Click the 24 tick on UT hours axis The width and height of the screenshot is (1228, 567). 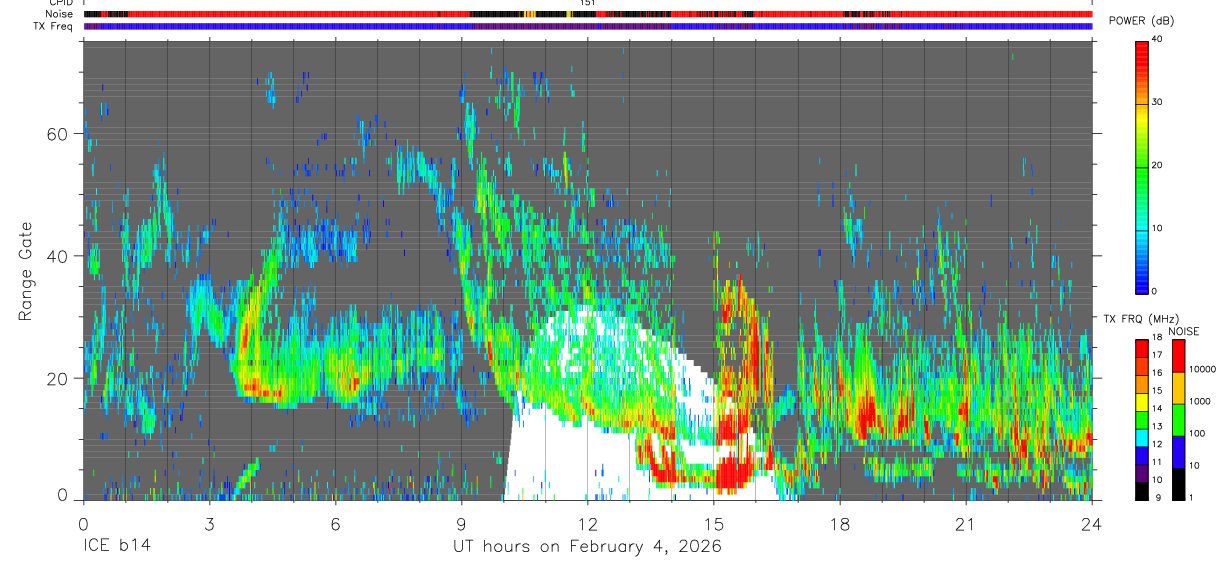pyautogui.click(x=1092, y=524)
